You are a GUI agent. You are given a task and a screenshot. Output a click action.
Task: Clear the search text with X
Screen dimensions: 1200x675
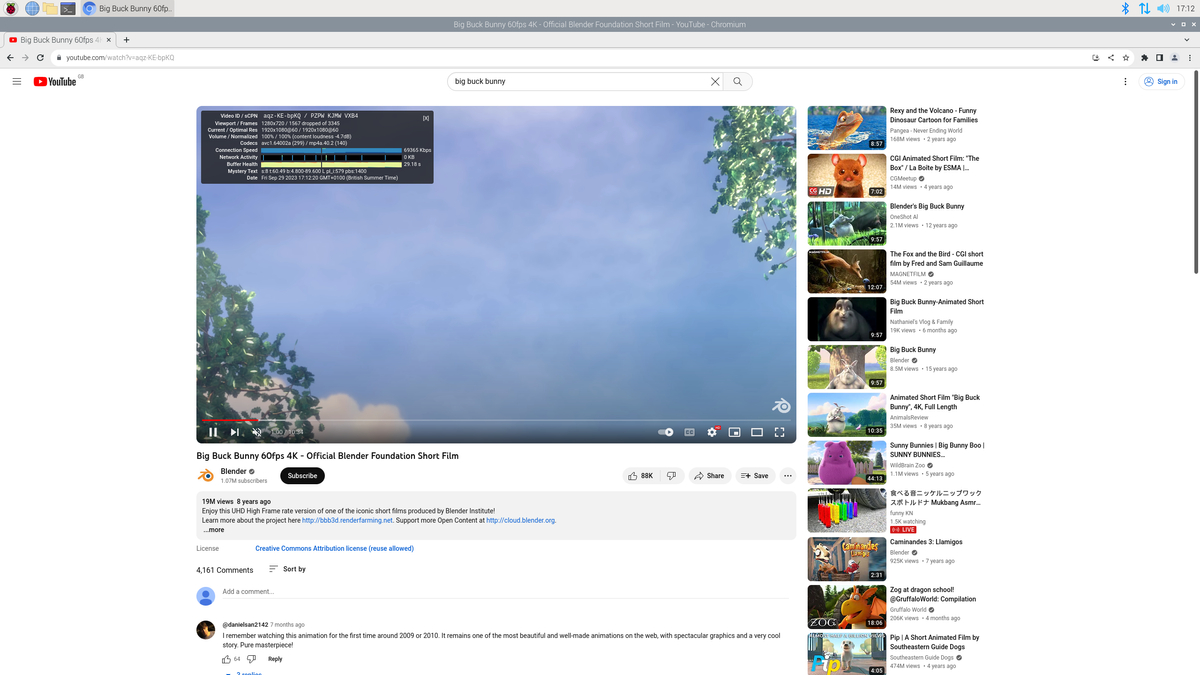(715, 81)
